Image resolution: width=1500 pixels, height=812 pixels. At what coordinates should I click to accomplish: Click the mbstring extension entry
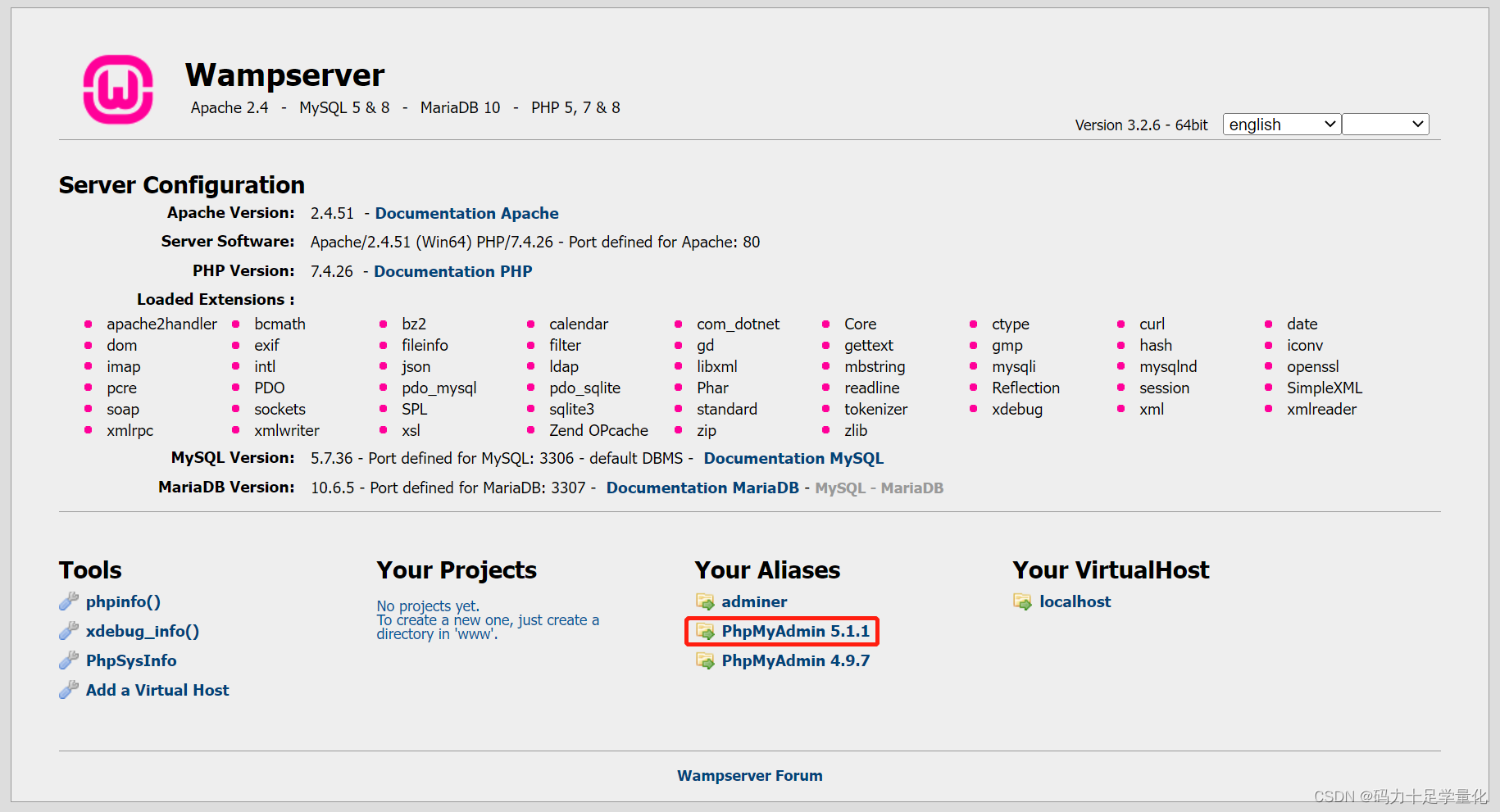pos(875,366)
